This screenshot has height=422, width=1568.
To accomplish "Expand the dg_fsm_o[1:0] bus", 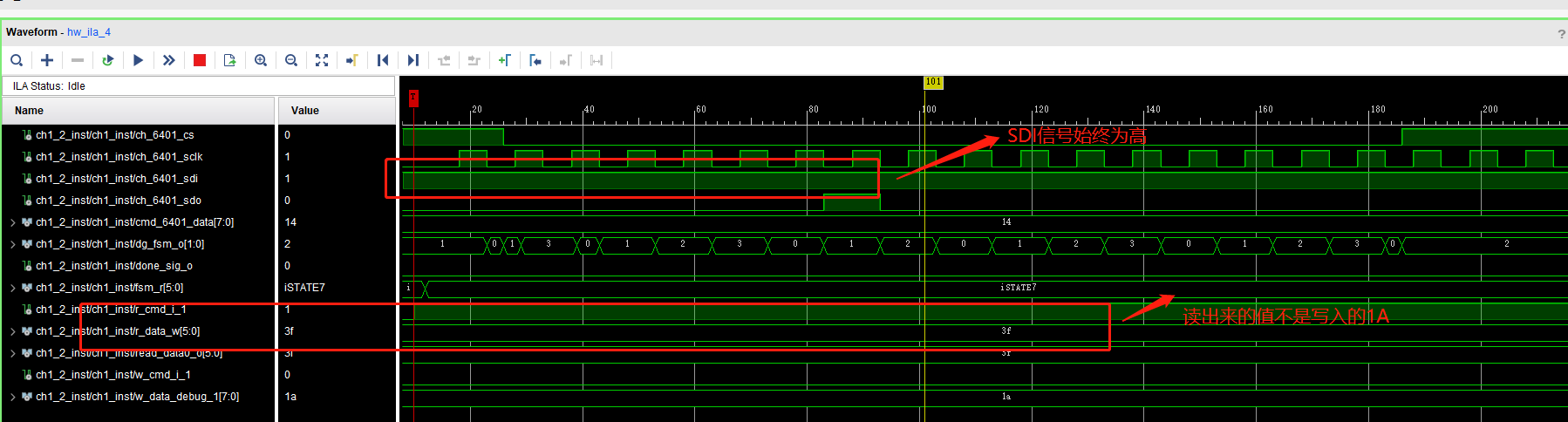I will coord(13,244).
